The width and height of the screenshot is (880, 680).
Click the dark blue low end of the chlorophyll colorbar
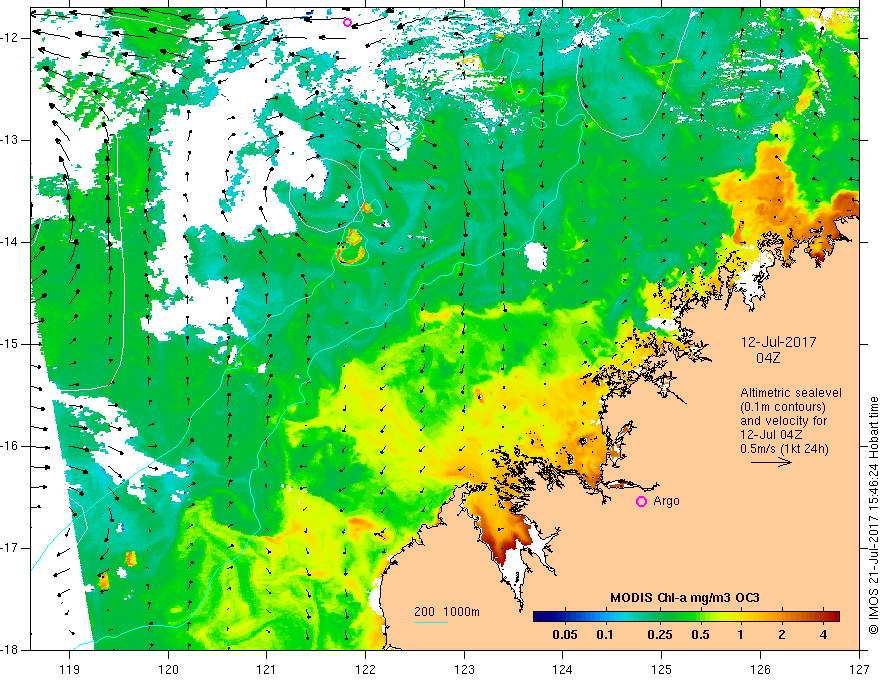[540, 617]
